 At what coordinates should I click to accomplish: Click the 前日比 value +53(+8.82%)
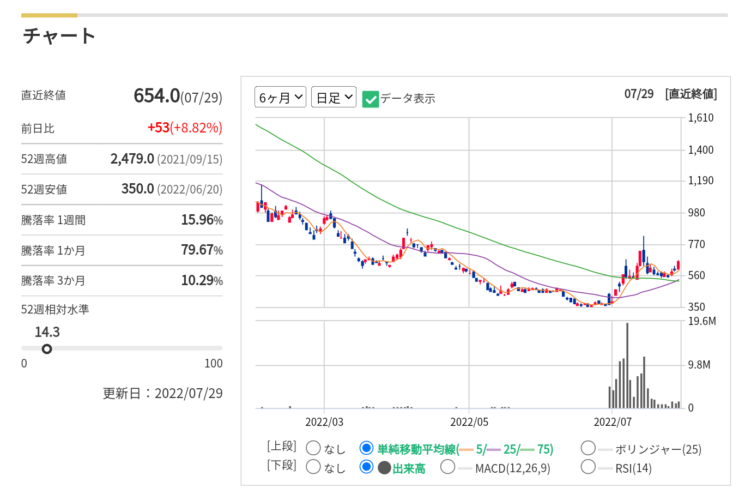(x=185, y=128)
